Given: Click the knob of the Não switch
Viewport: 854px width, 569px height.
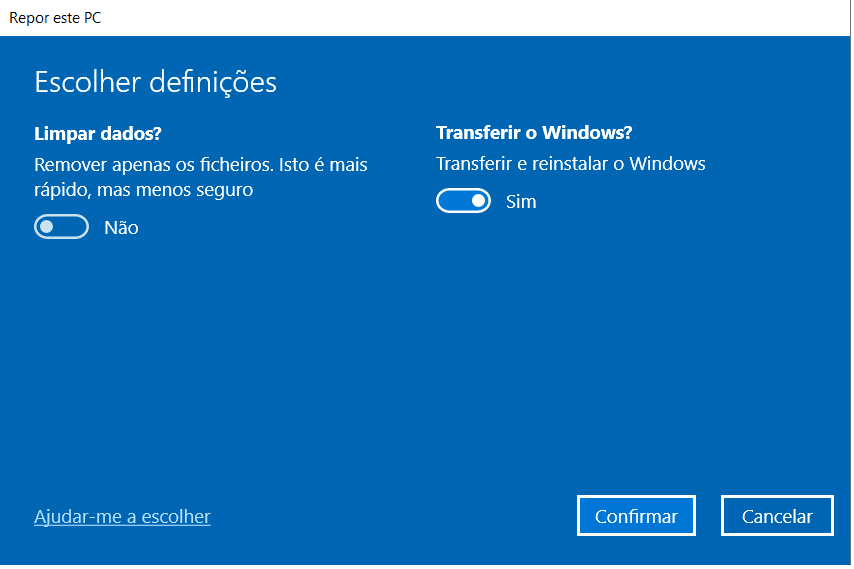Looking at the screenshot, I should (x=47, y=227).
